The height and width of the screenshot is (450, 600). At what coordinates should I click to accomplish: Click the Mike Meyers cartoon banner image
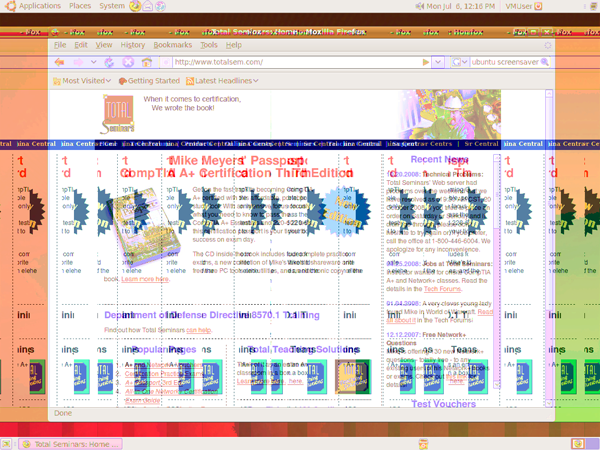(x=450, y=114)
